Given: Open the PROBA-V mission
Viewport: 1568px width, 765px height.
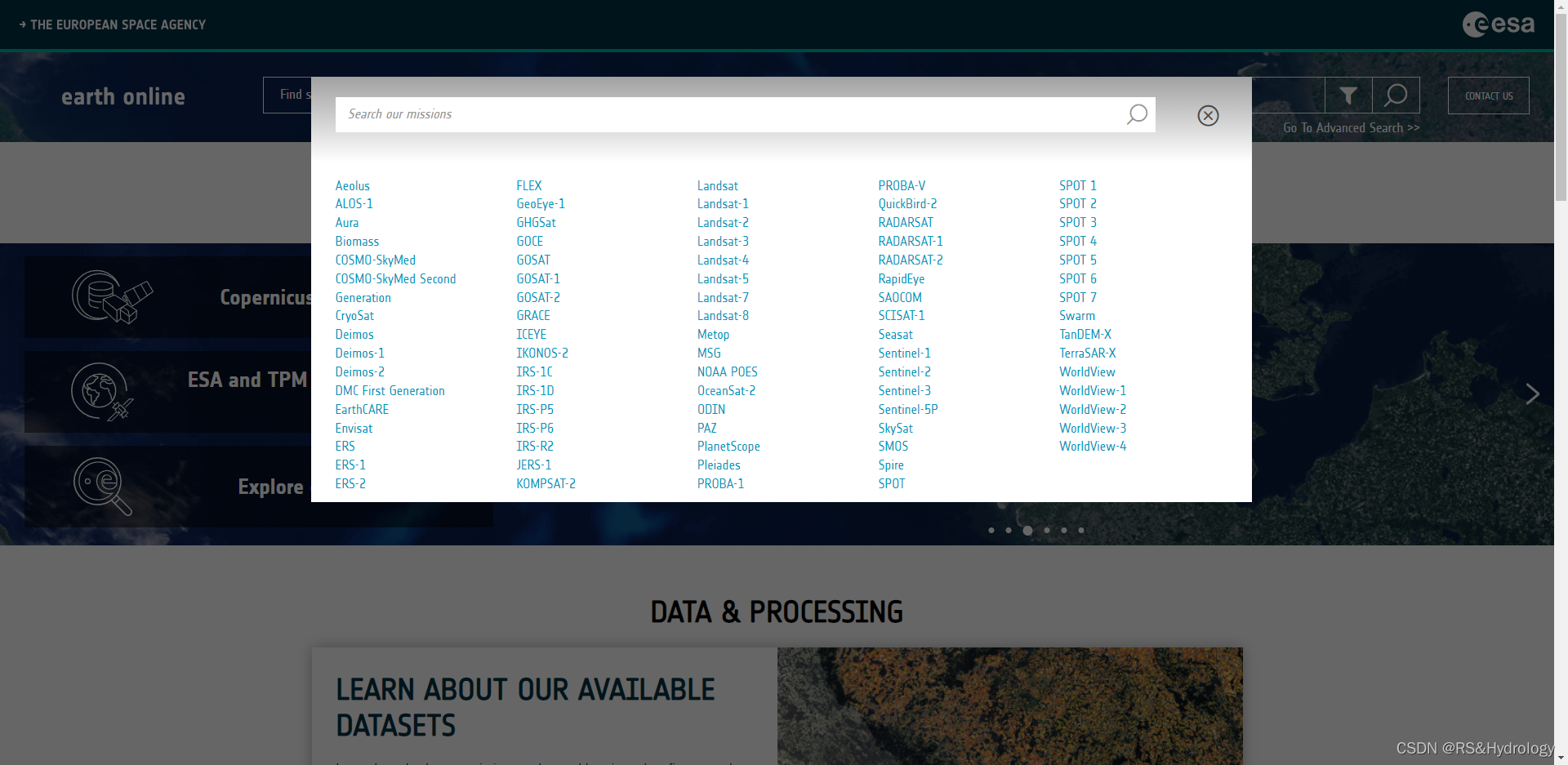Looking at the screenshot, I should click(902, 186).
